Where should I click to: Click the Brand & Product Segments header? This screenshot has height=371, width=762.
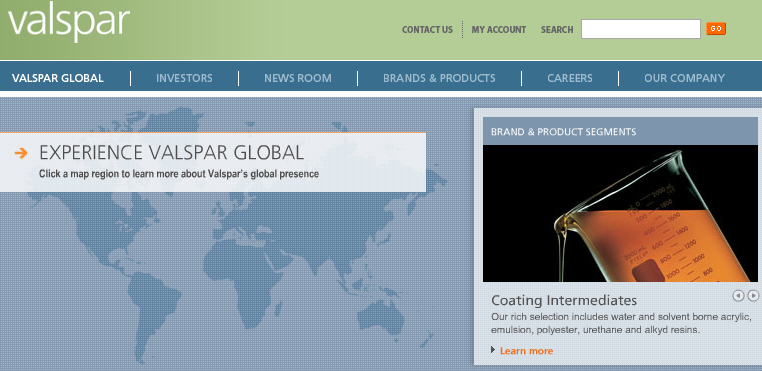tap(620, 131)
